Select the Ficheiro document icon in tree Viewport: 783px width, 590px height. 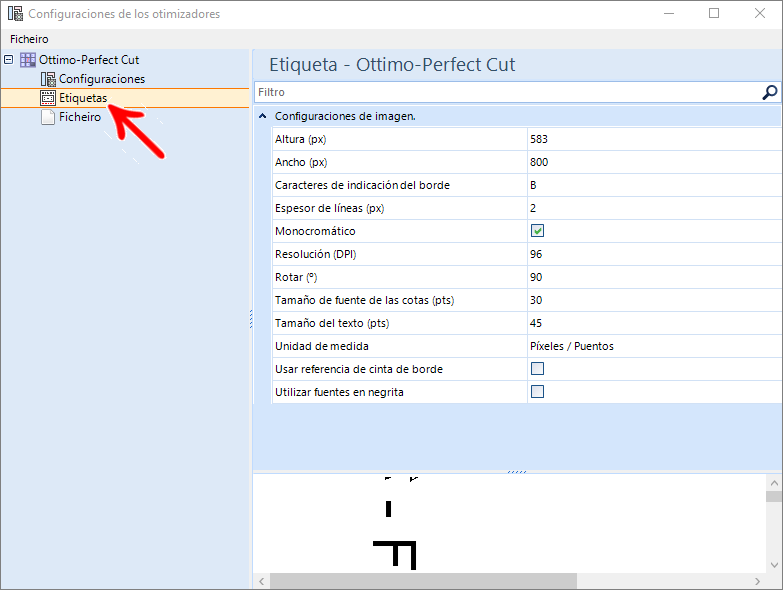[48, 117]
